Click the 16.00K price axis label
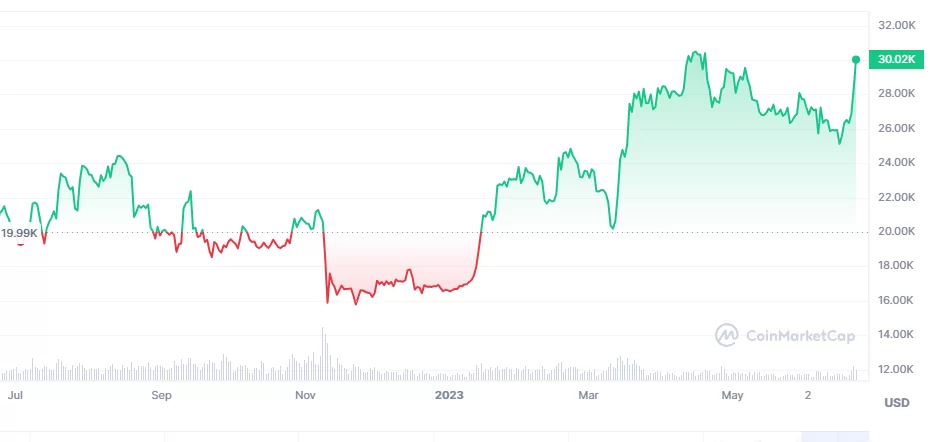 tap(897, 300)
